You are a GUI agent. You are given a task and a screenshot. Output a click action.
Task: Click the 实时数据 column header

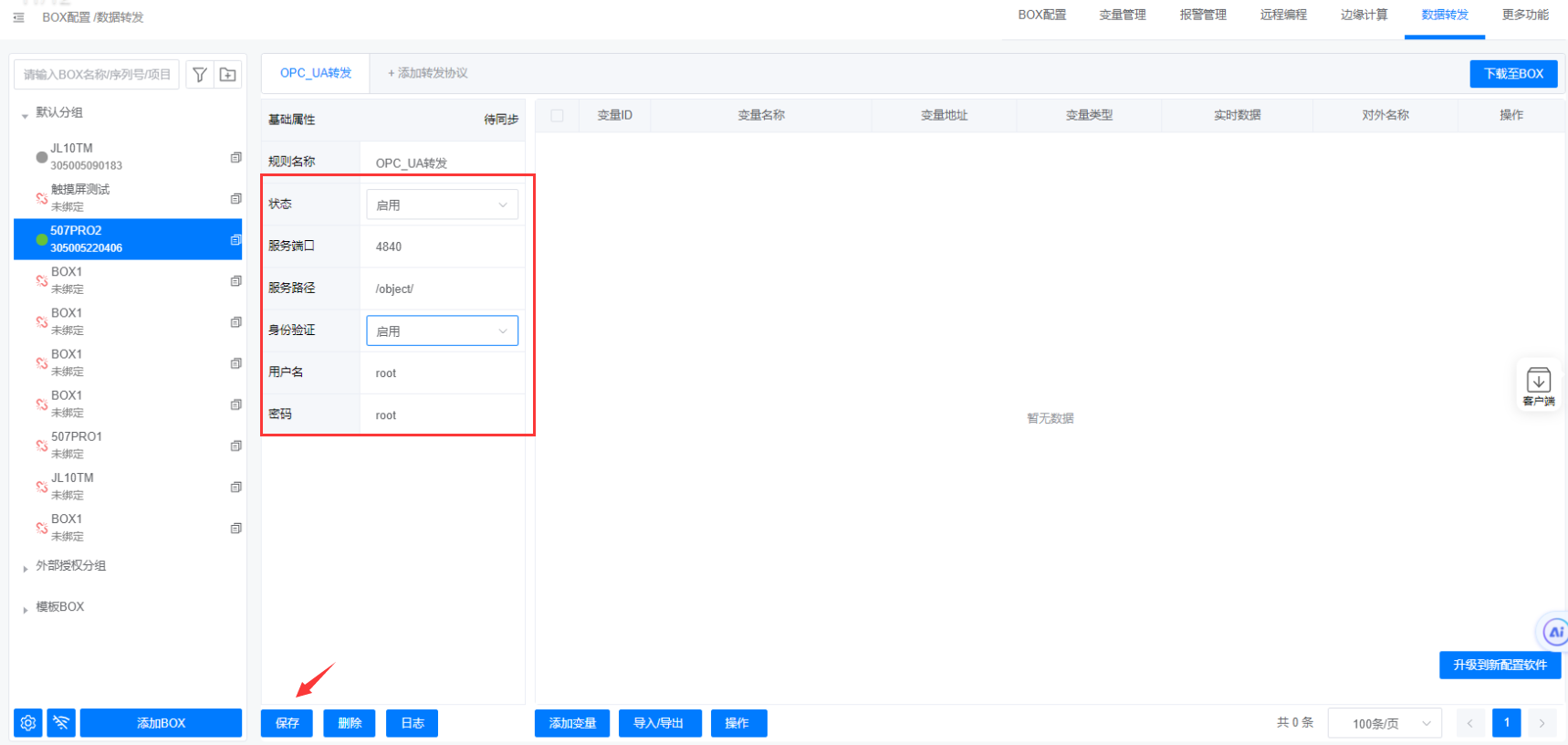point(1238,115)
